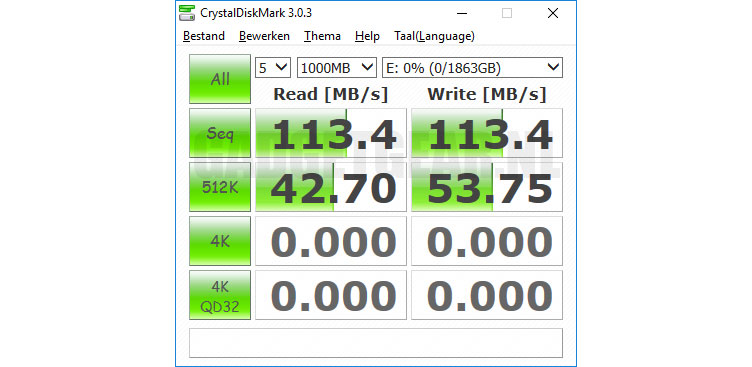Viewport: 752px width, 367px height.
Task: Click 512K read result 42.70
Action: (331, 187)
